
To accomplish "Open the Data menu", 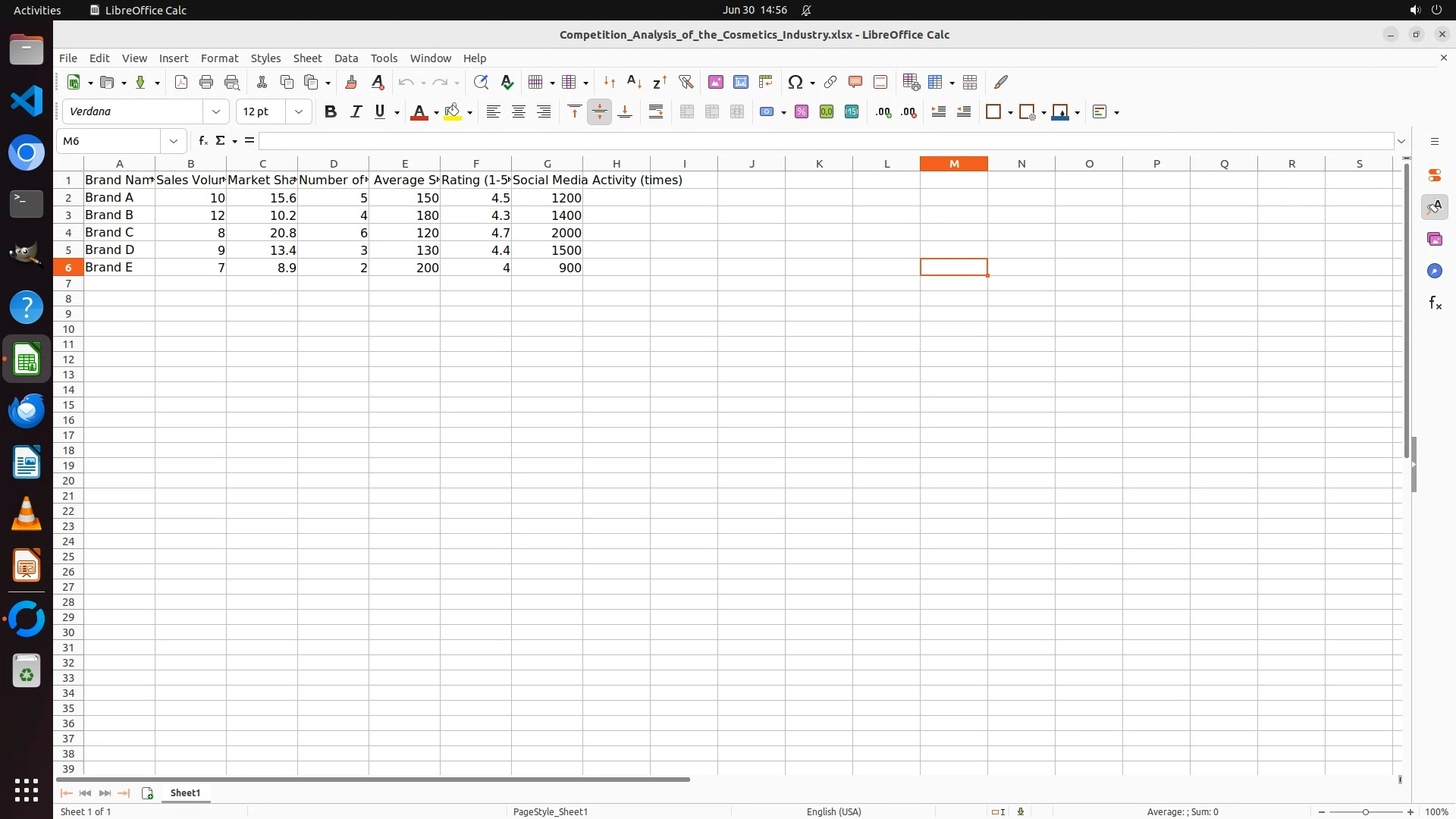I will click(x=346, y=58).
